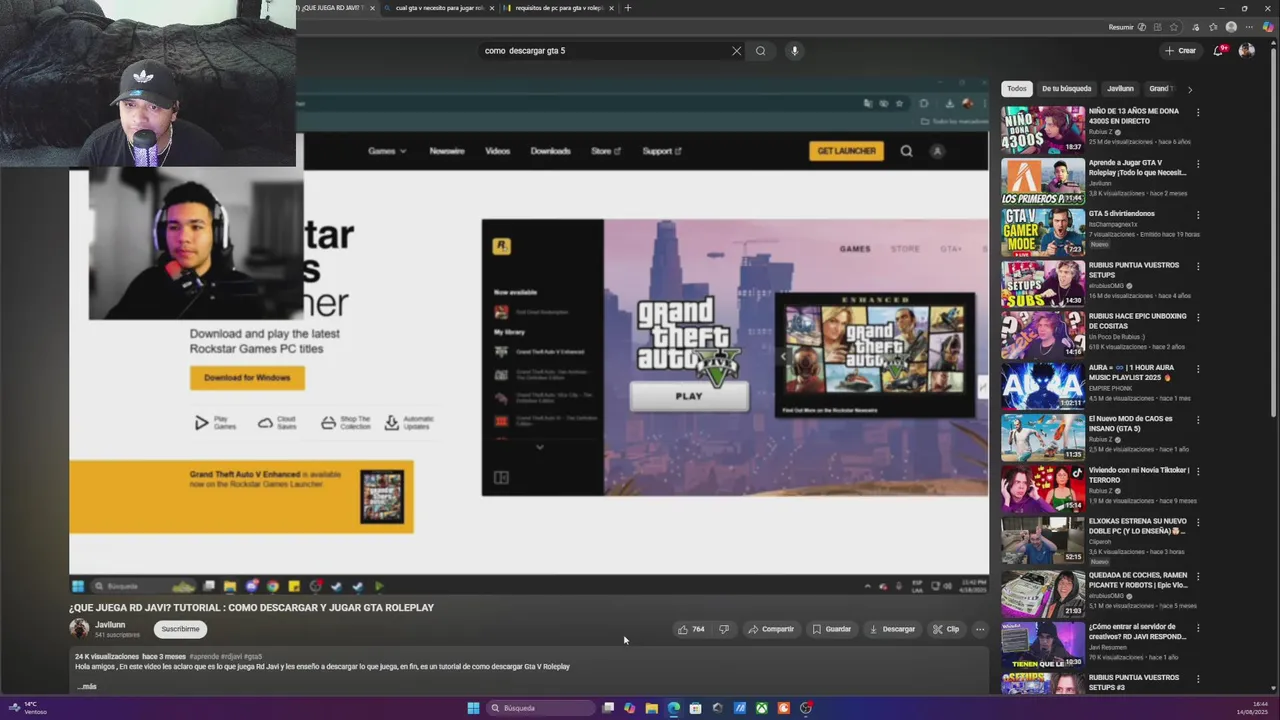Click Windows taskbar Búsqueda search box

[538, 708]
